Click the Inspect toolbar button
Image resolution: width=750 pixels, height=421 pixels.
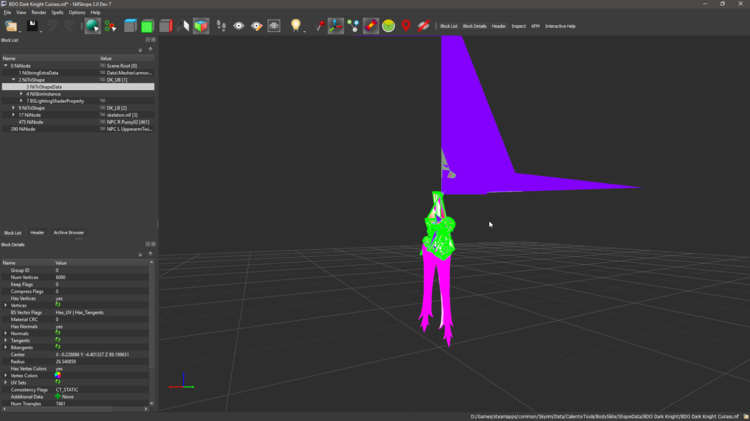[518, 26]
